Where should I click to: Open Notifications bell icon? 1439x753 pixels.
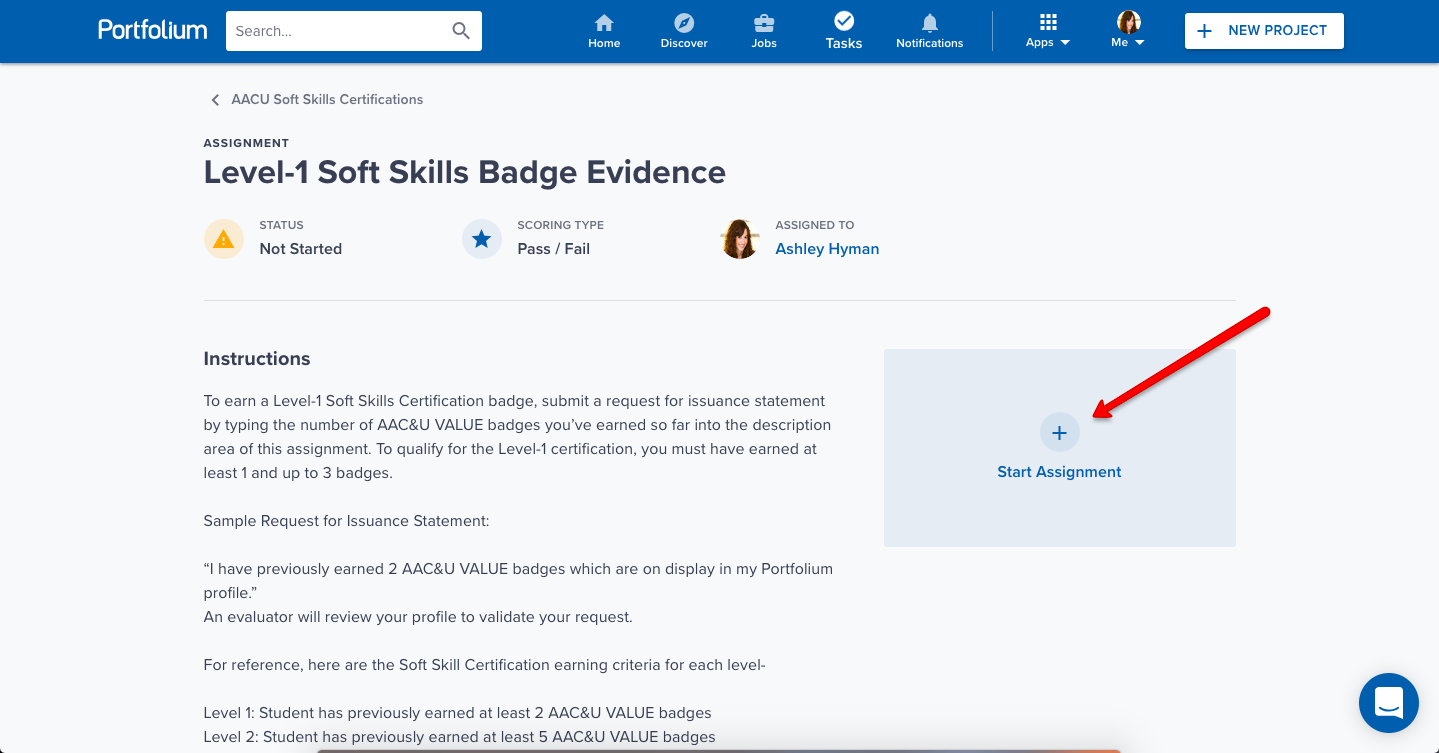[930, 22]
